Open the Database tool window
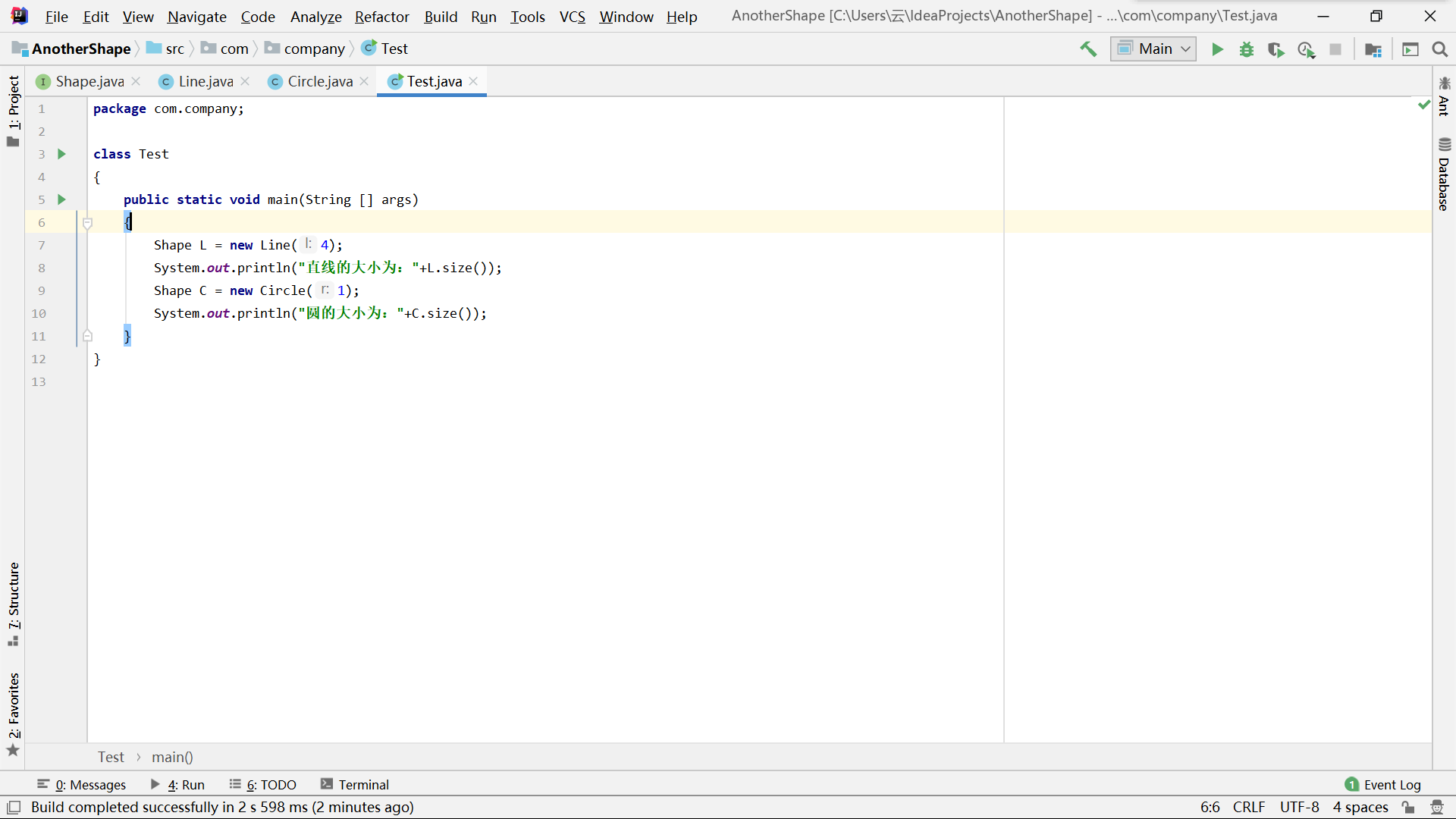Screen dimensions: 1456x819 (x=1444, y=174)
